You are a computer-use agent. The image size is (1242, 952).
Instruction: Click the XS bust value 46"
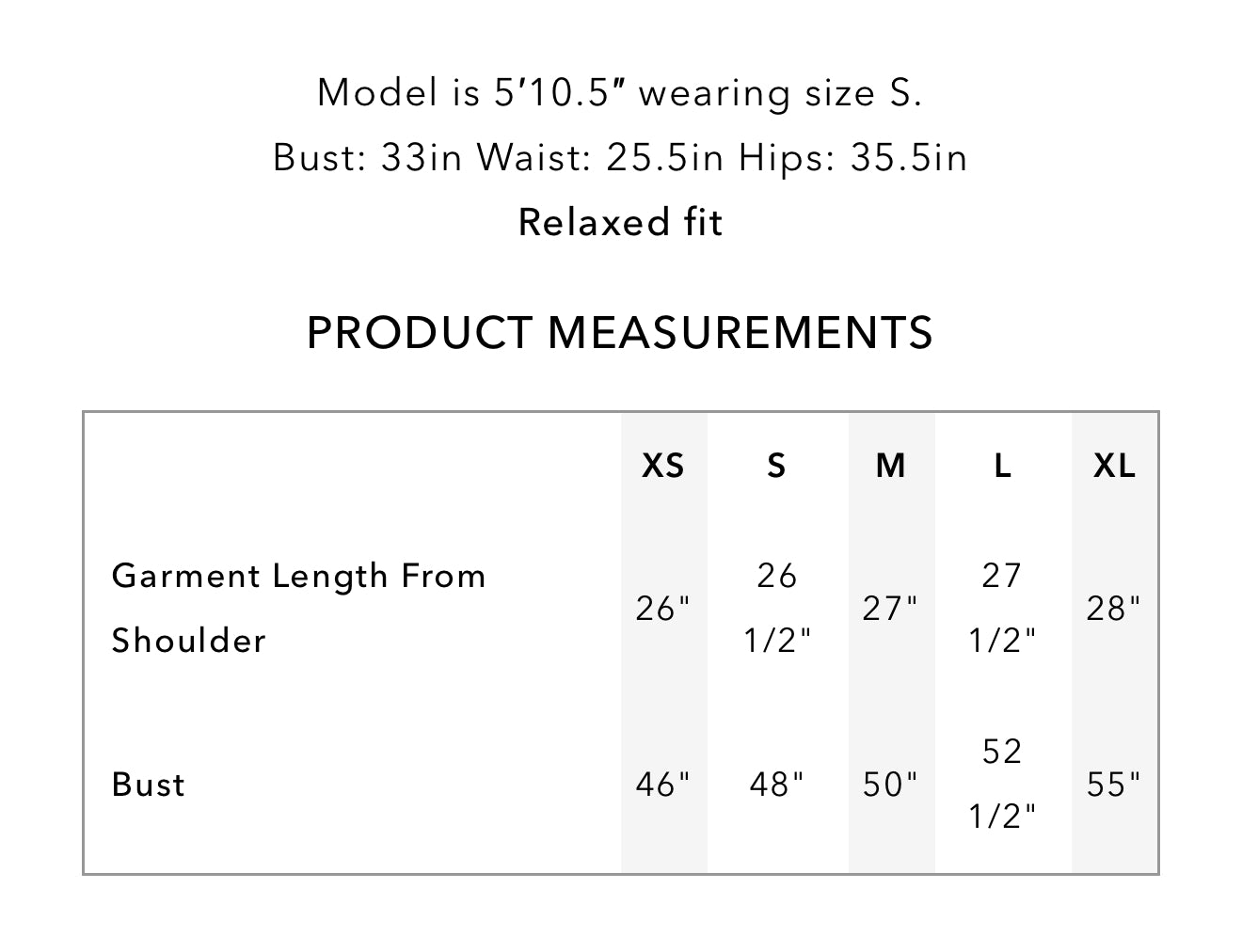pos(663,784)
